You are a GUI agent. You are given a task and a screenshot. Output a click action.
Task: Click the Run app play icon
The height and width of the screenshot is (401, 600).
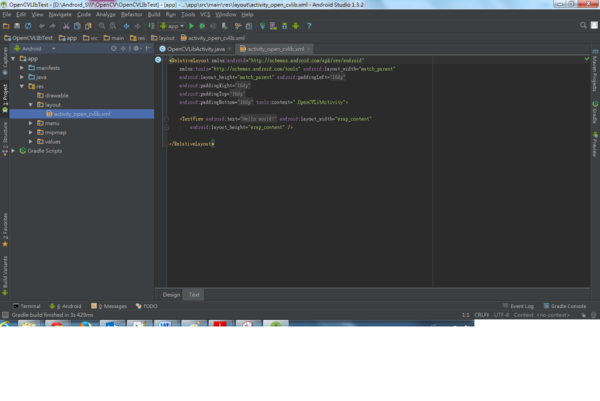tap(192, 26)
